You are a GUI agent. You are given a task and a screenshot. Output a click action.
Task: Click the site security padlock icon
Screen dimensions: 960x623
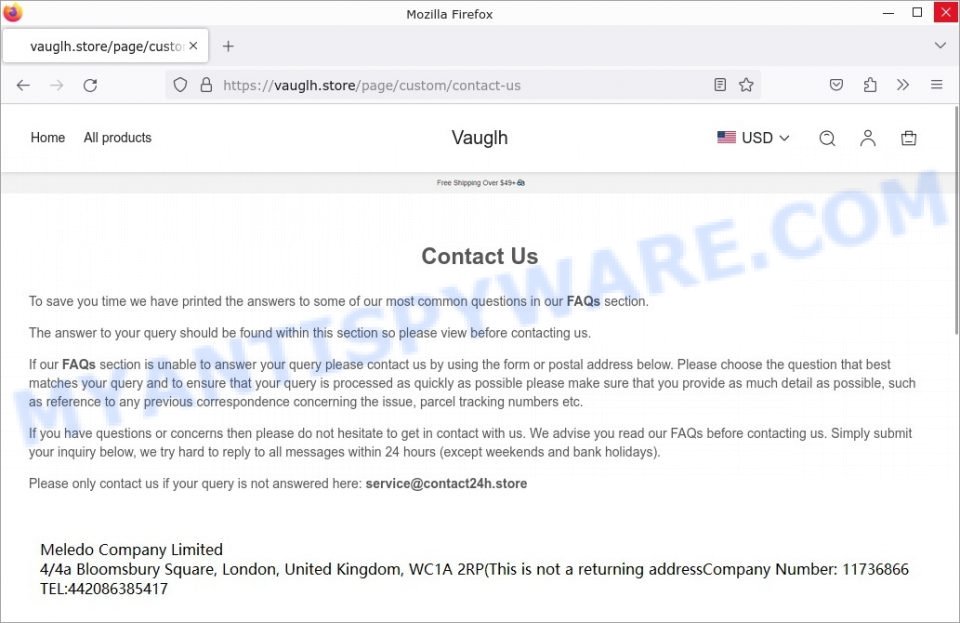tap(206, 85)
